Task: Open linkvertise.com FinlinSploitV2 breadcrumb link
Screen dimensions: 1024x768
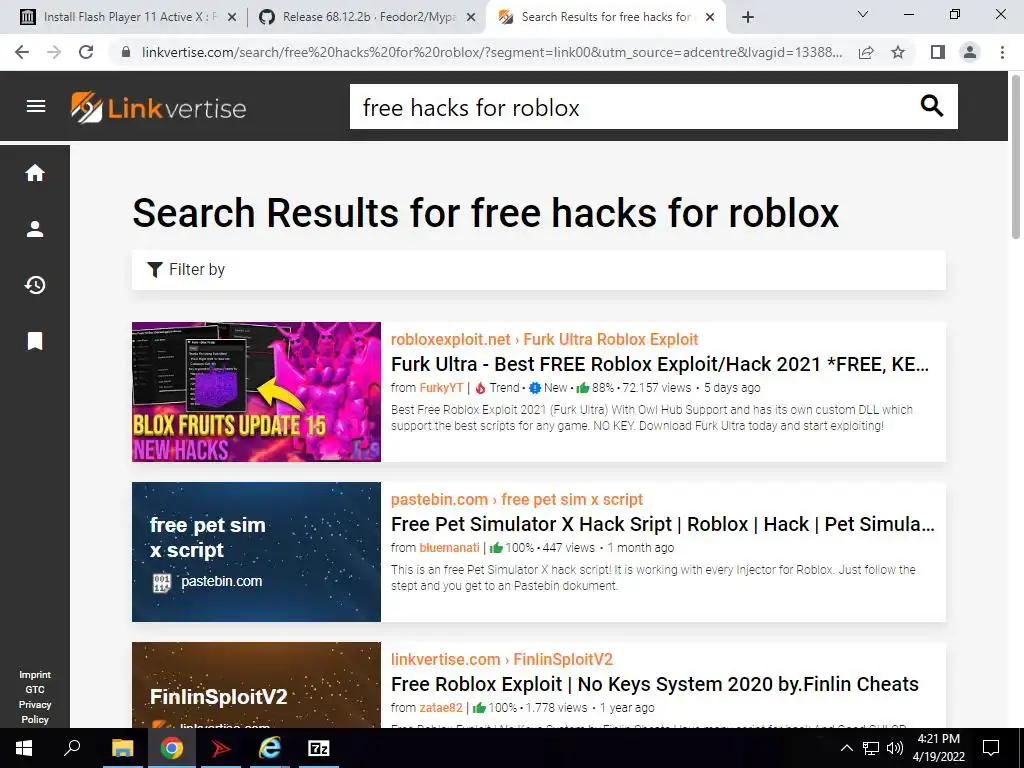Action: point(502,660)
